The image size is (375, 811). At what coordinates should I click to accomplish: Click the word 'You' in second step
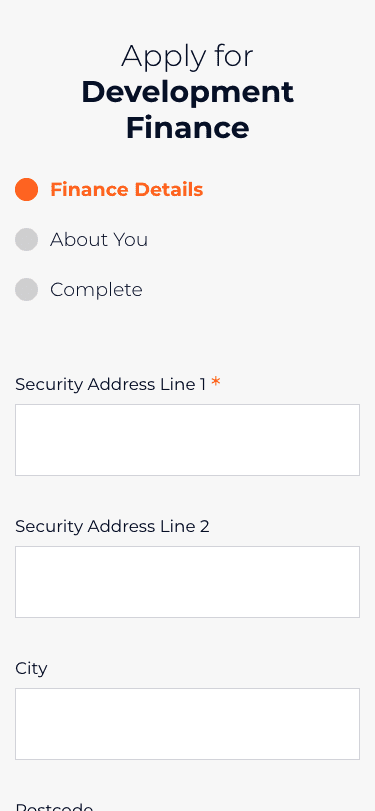[x=131, y=239]
